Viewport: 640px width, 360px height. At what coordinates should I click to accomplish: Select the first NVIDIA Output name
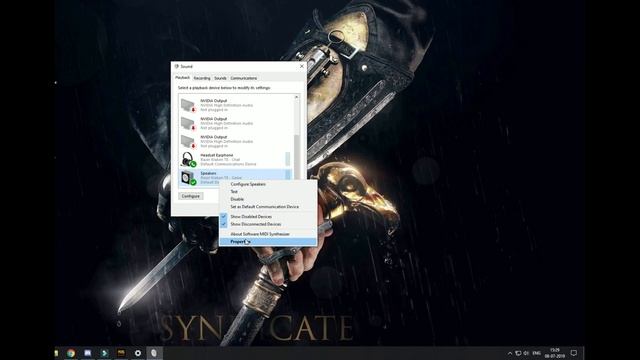click(213, 100)
